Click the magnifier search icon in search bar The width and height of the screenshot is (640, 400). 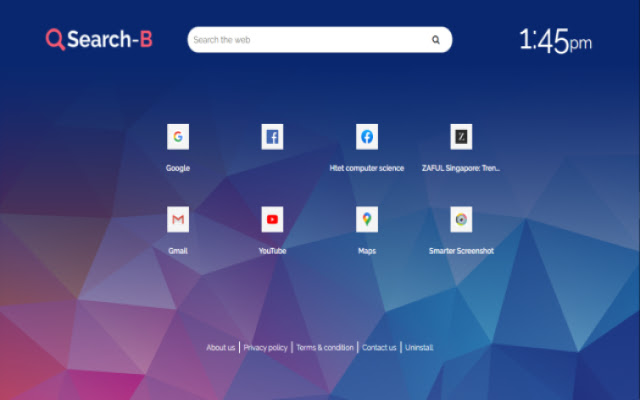[436, 40]
